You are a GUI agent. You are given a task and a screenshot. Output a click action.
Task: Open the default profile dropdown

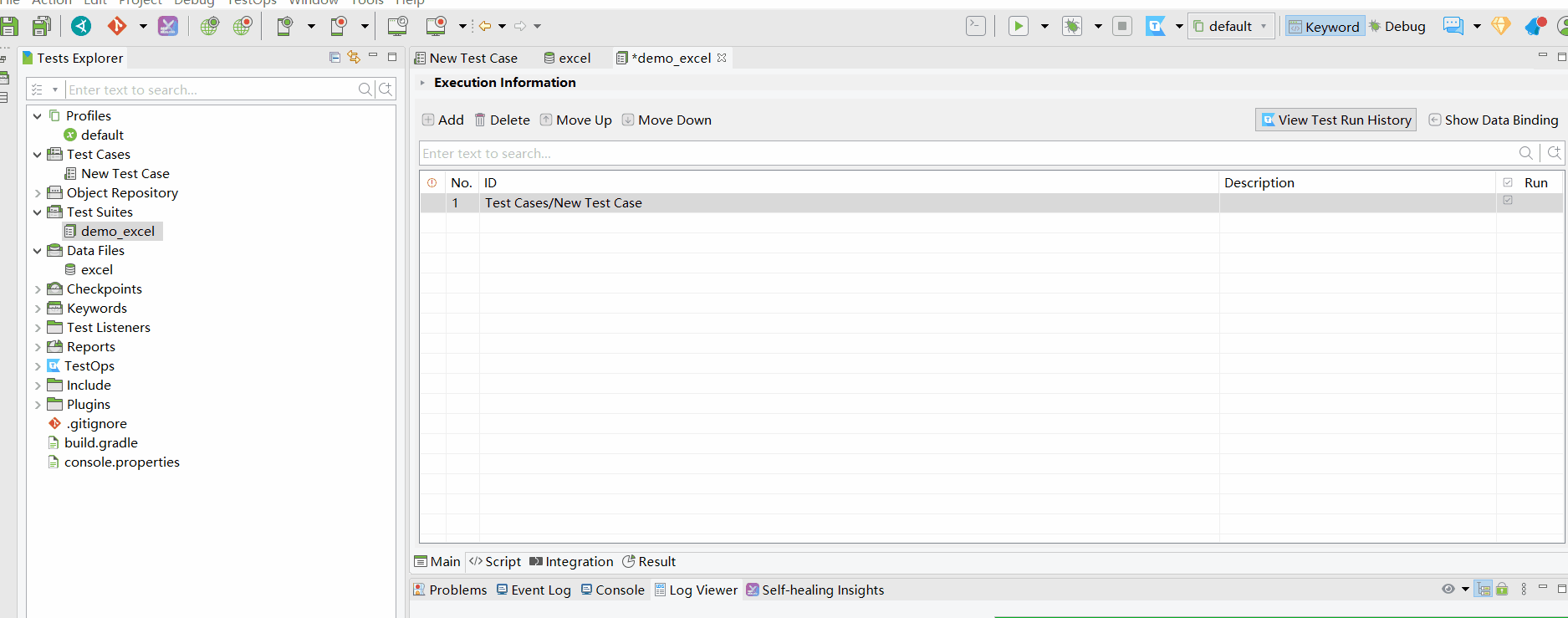[1232, 27]
